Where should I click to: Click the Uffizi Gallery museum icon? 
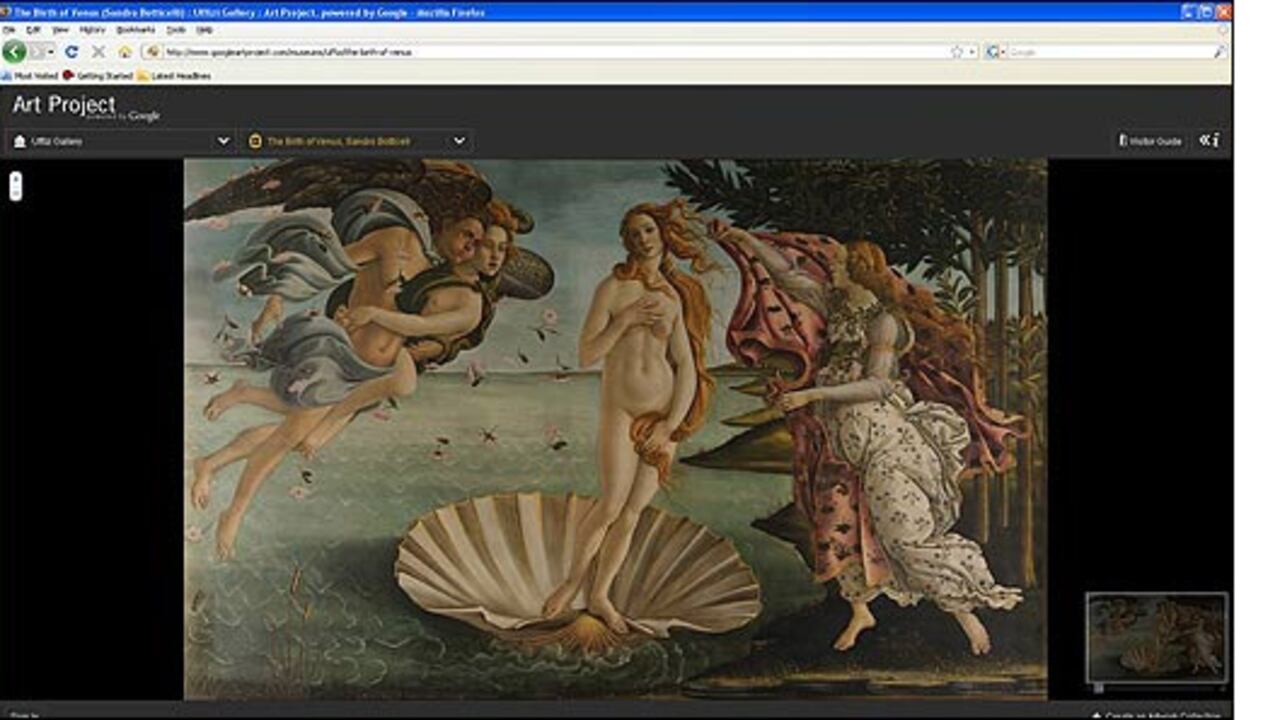point(19,141)
